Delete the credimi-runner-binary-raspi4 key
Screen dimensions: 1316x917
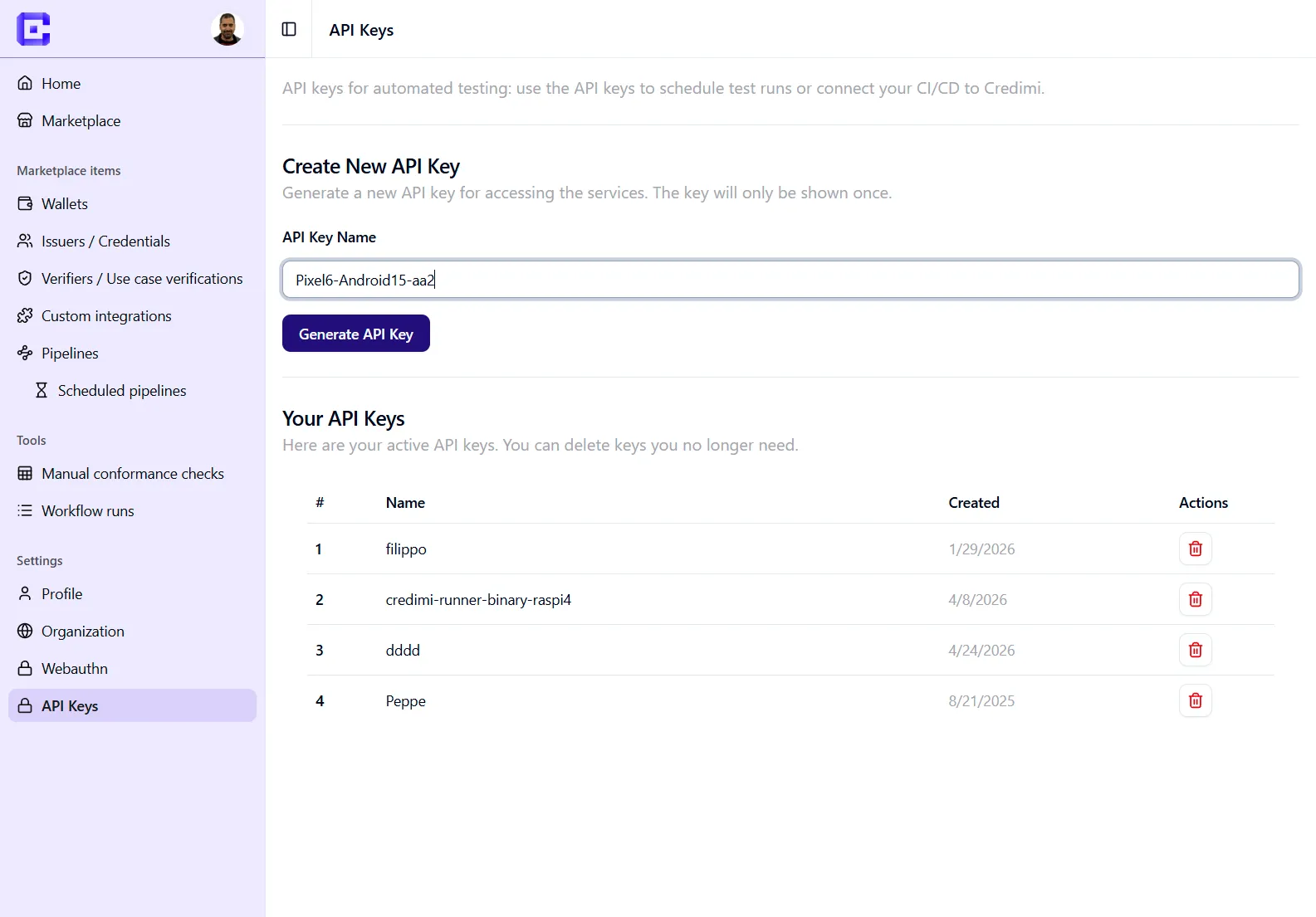[1196, 599]
